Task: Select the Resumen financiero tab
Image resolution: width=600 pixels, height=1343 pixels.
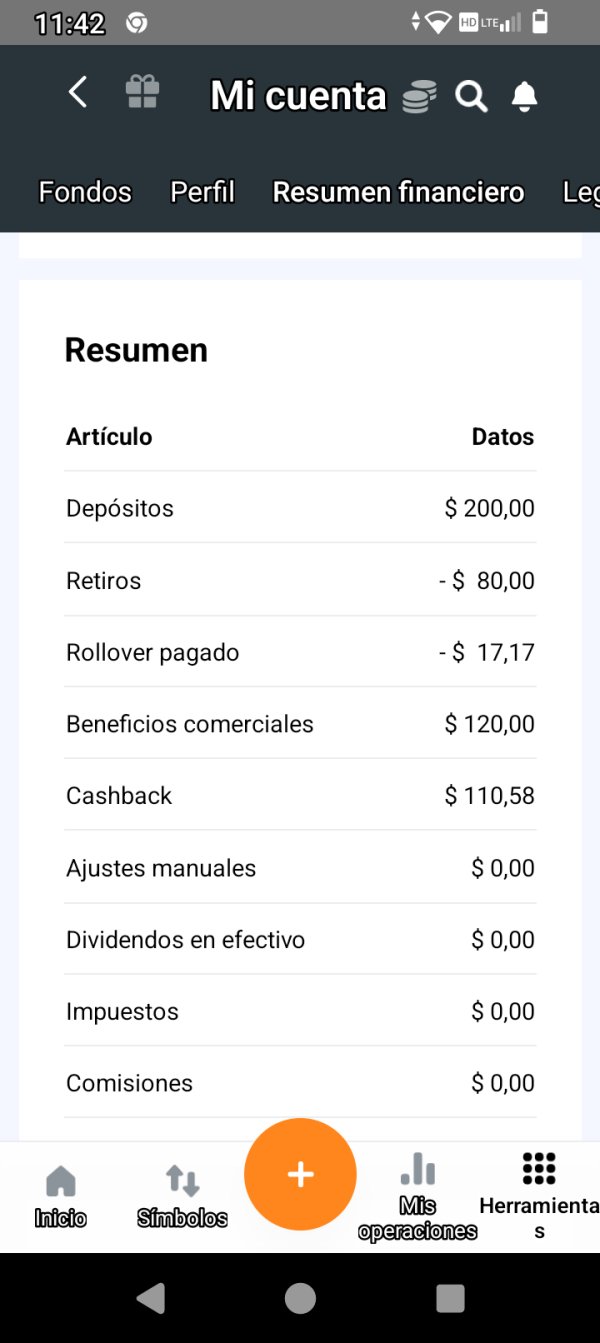Action: (x=398, y=192)
